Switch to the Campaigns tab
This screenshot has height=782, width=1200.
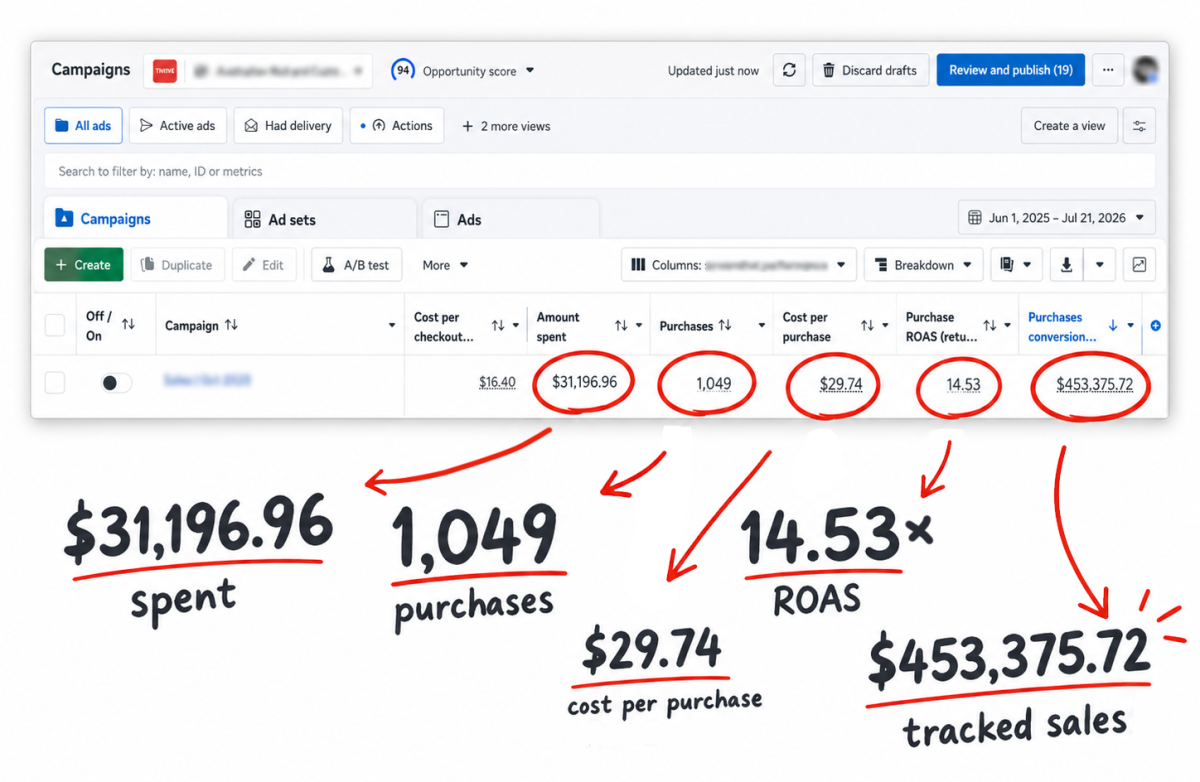(136, 218)
